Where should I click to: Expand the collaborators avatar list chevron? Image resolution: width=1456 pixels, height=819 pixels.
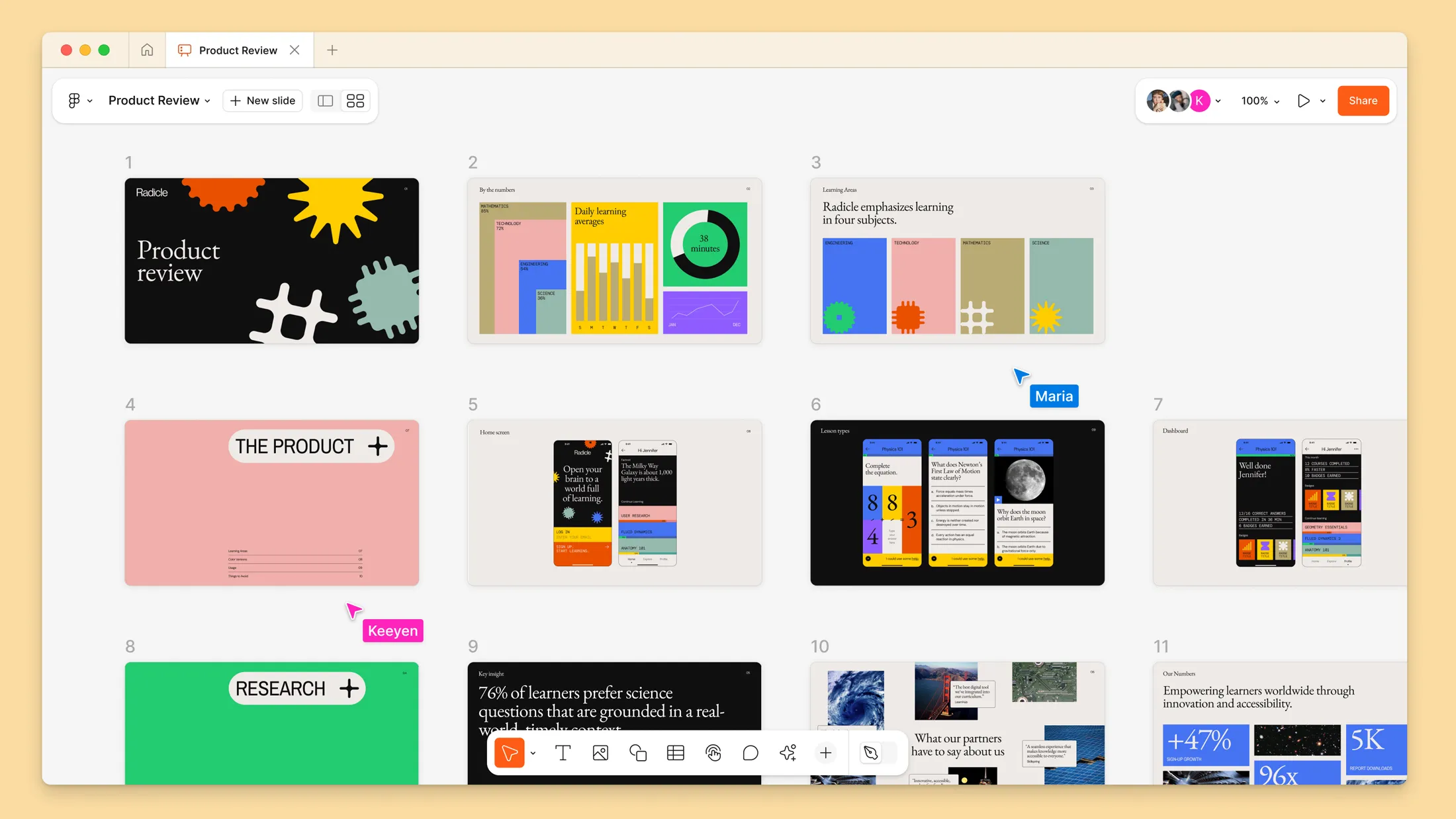(x=1218, y=101)
